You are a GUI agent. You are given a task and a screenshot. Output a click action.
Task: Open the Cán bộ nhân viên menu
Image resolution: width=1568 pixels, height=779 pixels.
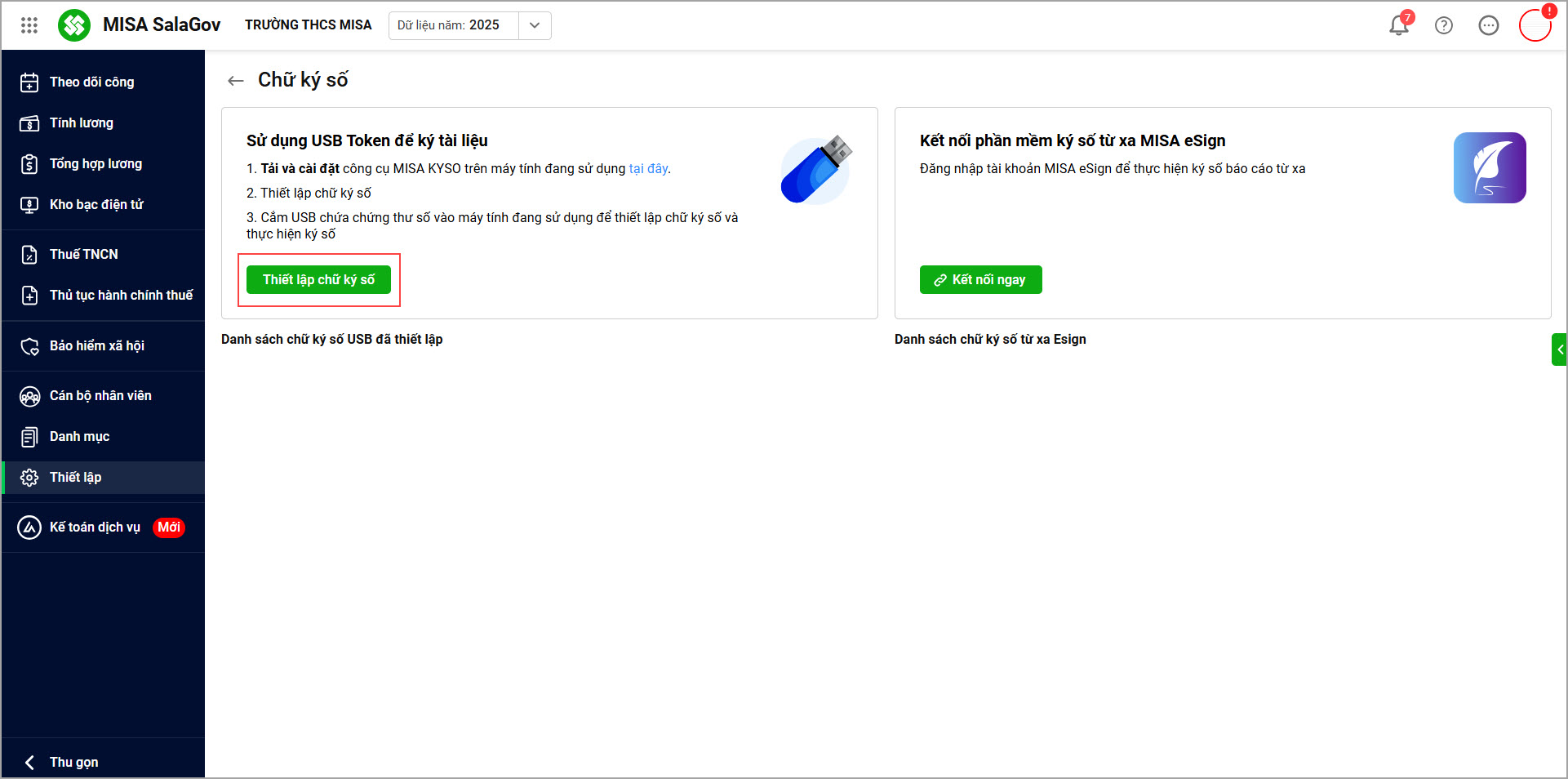click(103, 395)
